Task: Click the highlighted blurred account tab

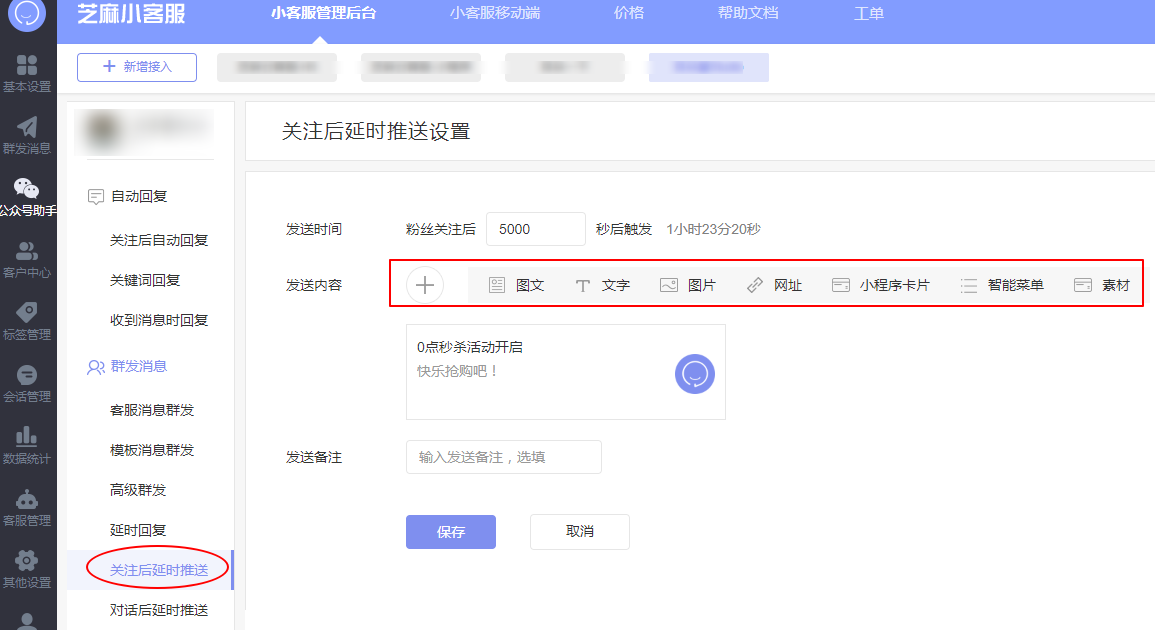Action: pos(709,67)
